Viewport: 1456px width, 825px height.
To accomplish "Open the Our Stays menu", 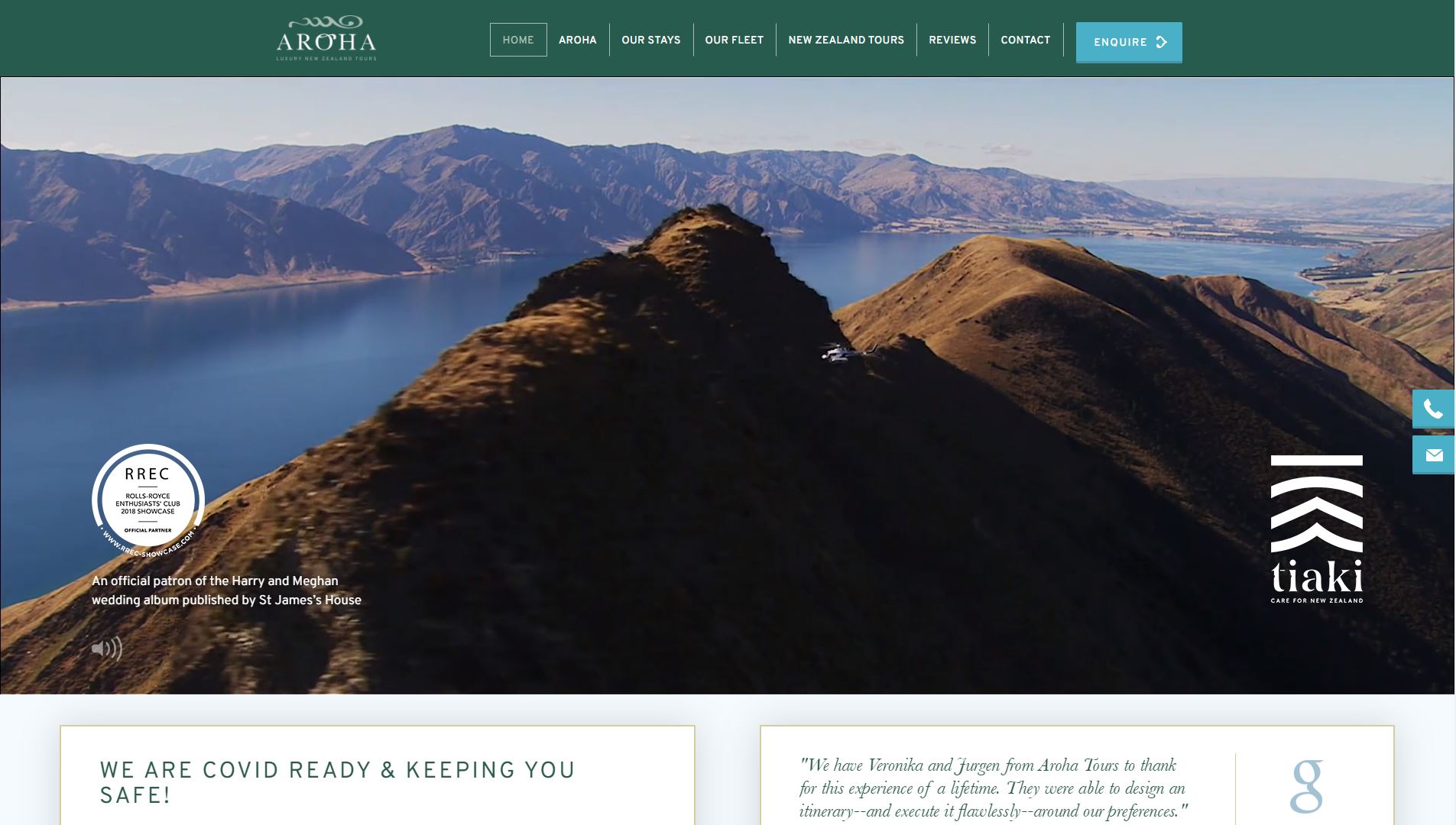I will (x=650, y=40).
